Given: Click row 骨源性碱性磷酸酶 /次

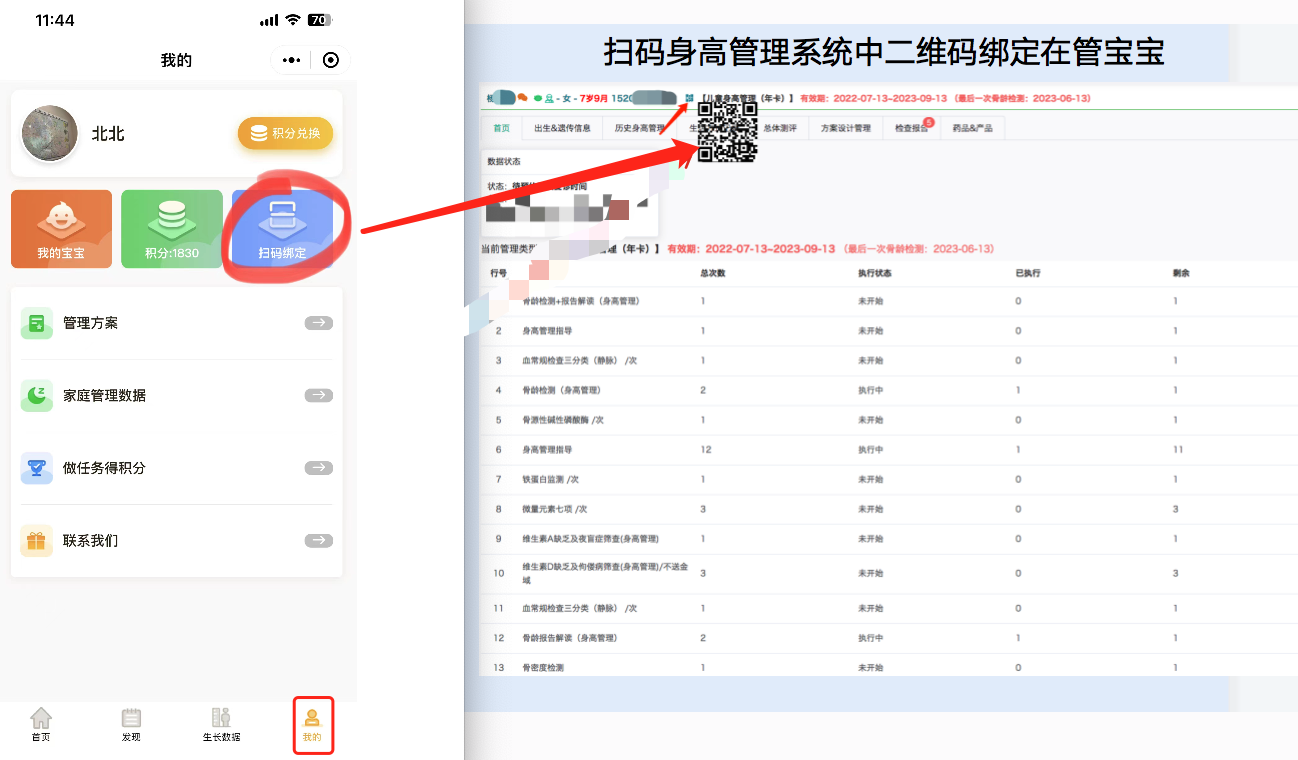Looking at the screenshot, I should pyautogui.click(x=890, y=420).
